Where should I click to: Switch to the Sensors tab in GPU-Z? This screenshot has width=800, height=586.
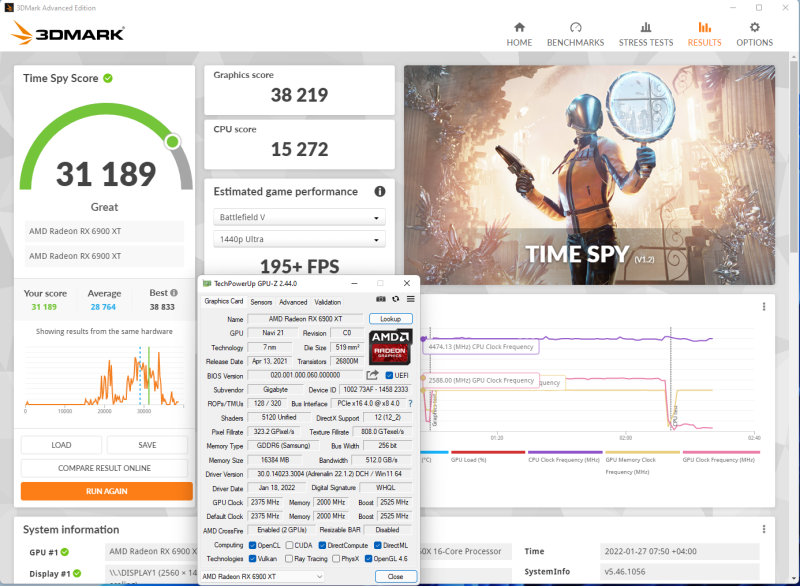click(x=261, y=301)
